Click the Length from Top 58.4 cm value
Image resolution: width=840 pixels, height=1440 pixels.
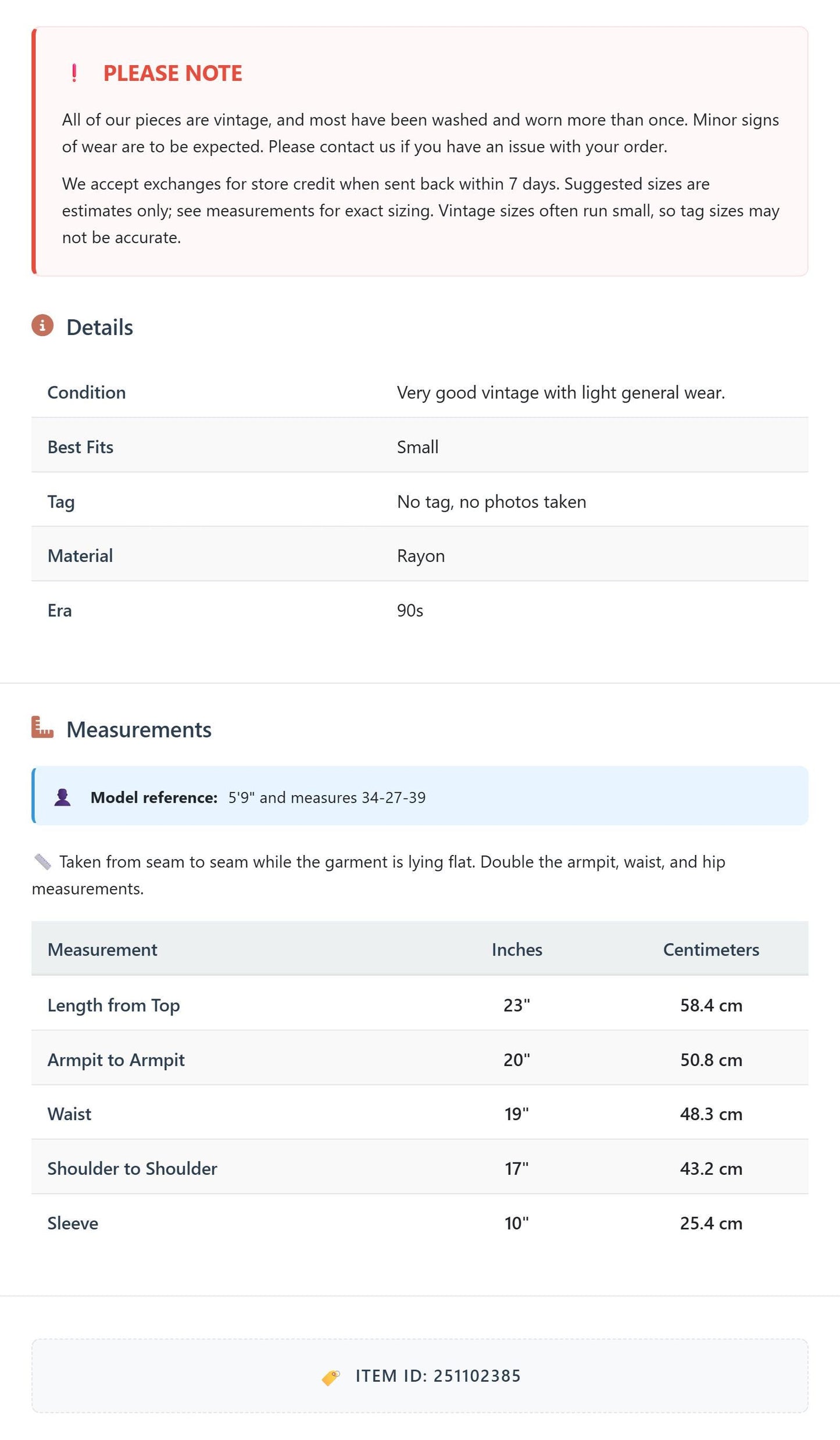coord(711,1006)
